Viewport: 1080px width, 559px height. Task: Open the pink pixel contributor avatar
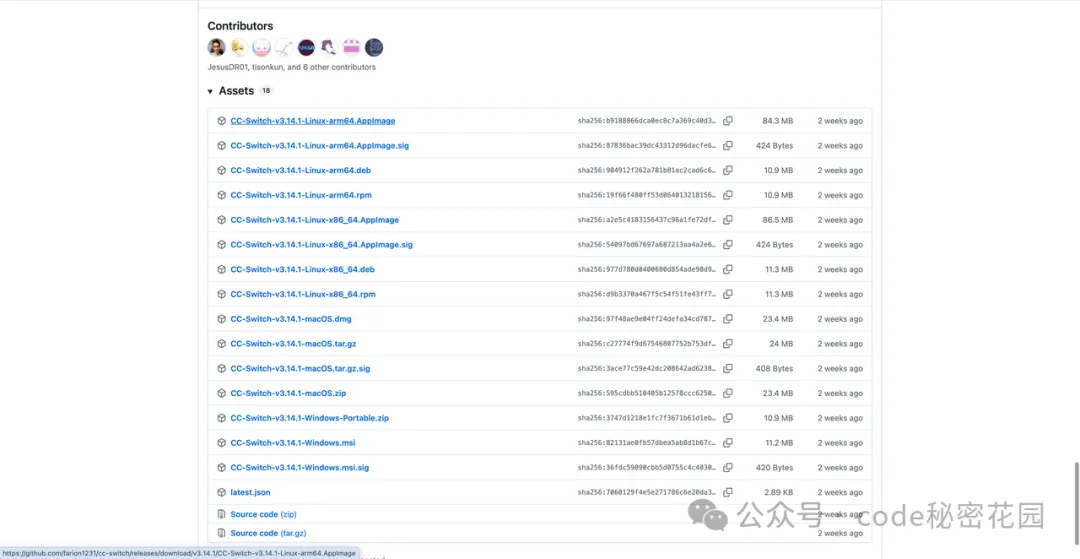[x=352, y=48]
